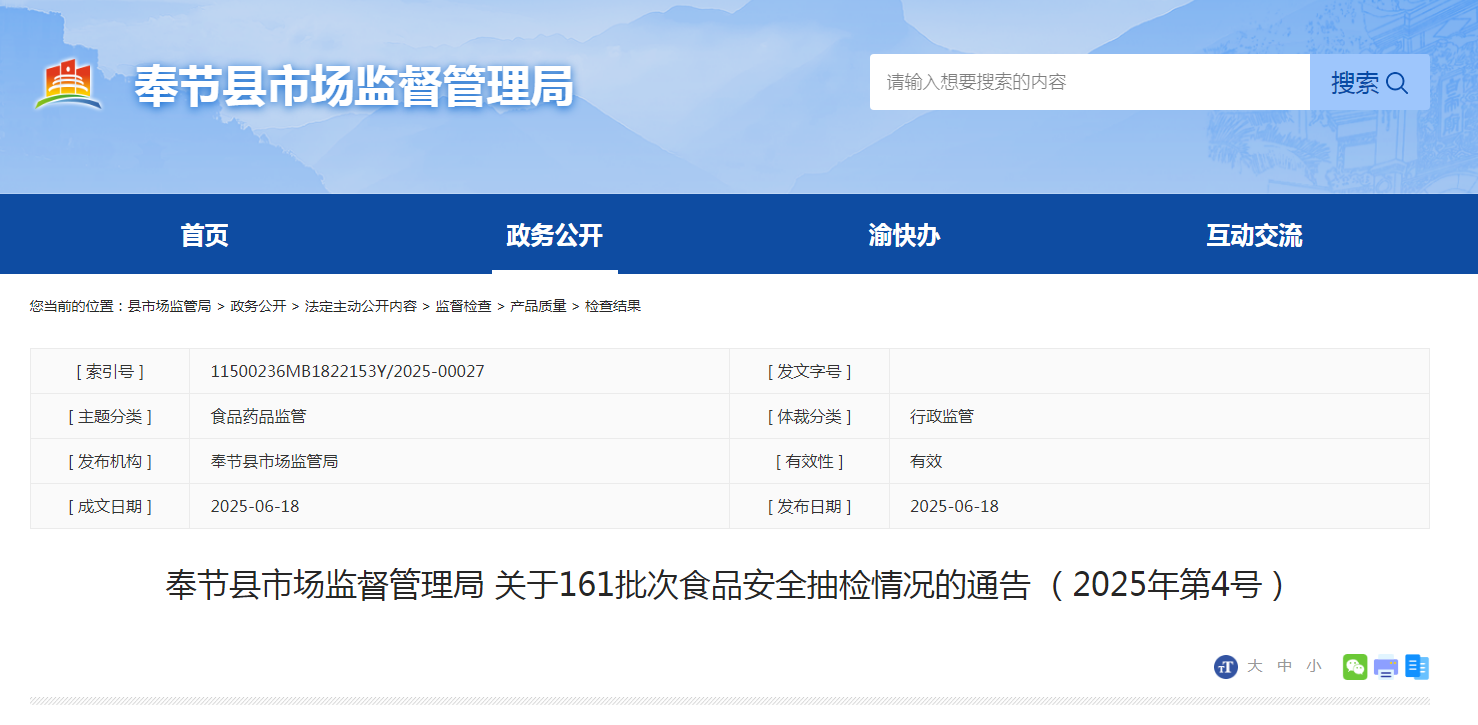Open the 渝快办 nav tab
Image resolution: width=1478 pixels, height=725 pixels.
click(x=904, y=235)
